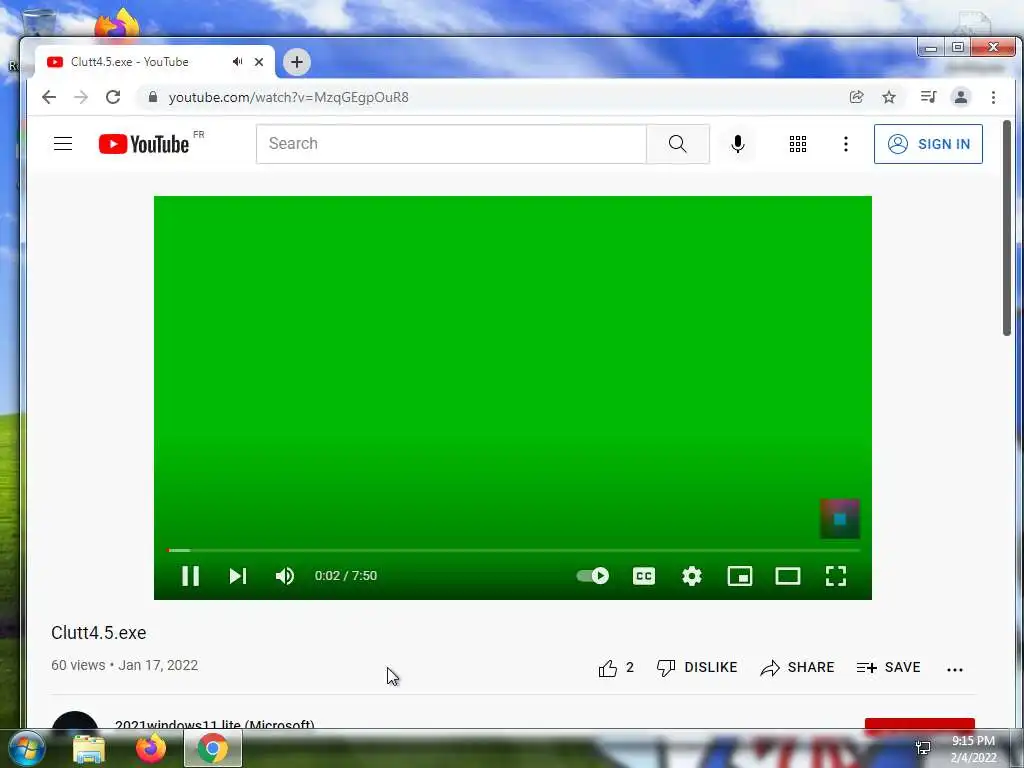Close the Clutt4.5.exe tab
The image size is (1024, 768).
259,62
